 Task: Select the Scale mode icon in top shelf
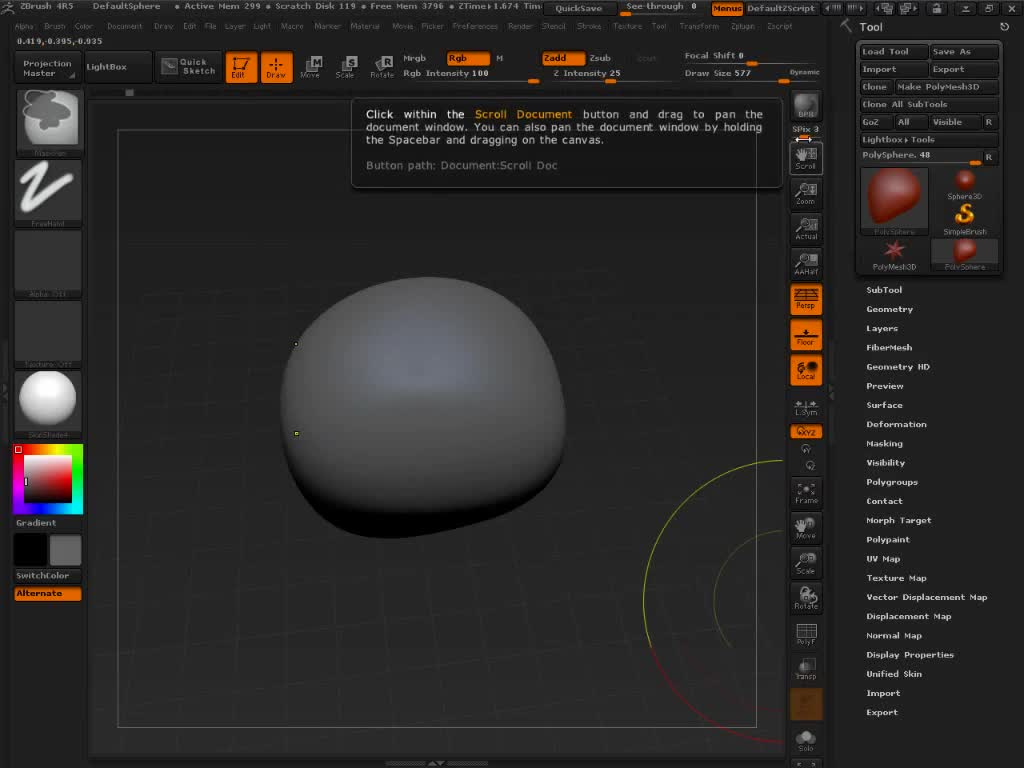pyautogui.click(x=345, y=67)
